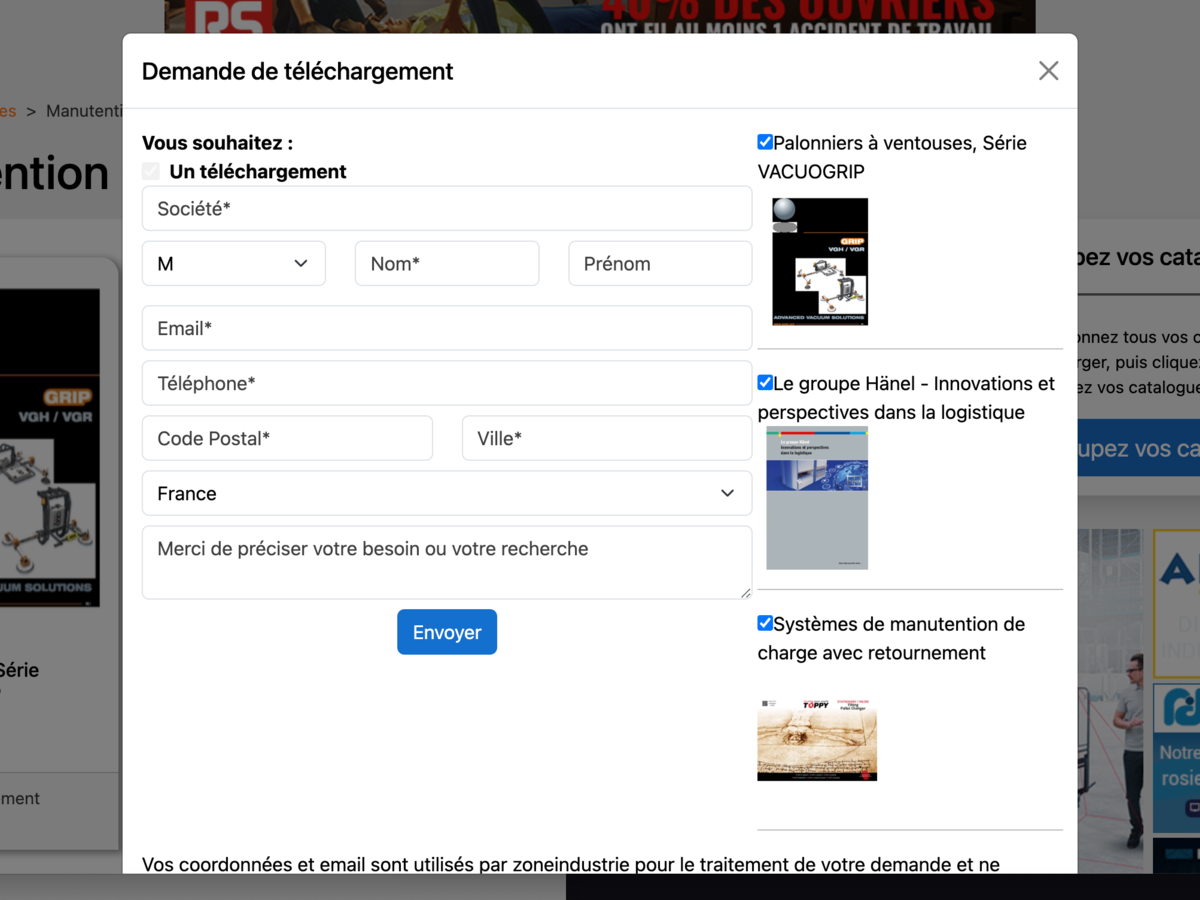Open the VACUOGRIP catalog cover thumbnail
This screenshot has height=900, width=1200.
click(820, 261)
